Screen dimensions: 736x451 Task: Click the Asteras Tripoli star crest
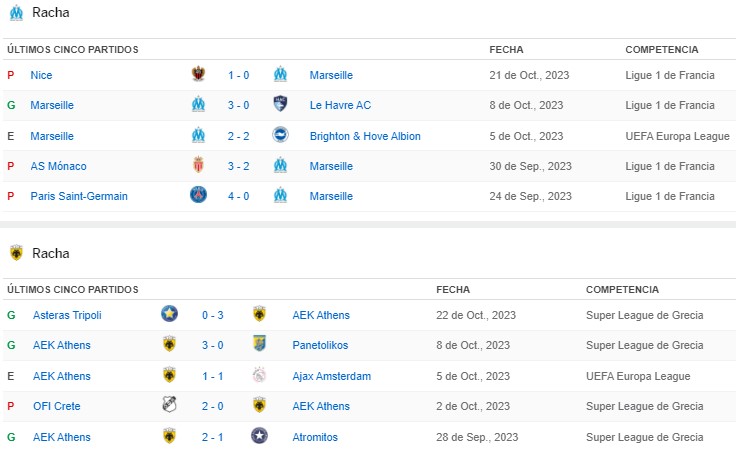click(170, 314)
